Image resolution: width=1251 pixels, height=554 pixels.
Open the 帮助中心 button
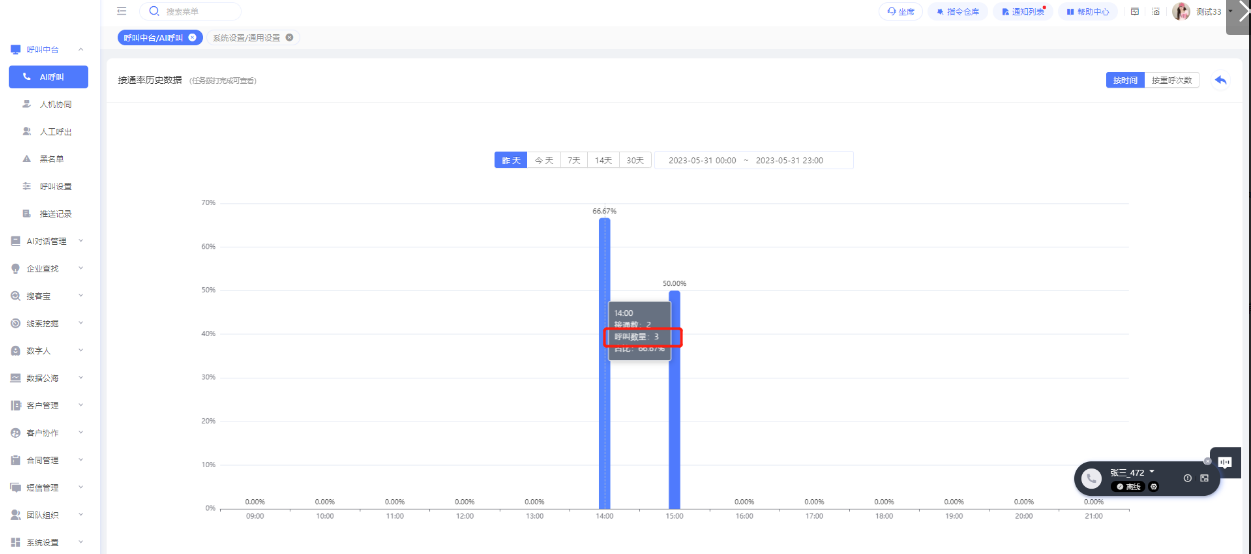(x=1085, y=12)
